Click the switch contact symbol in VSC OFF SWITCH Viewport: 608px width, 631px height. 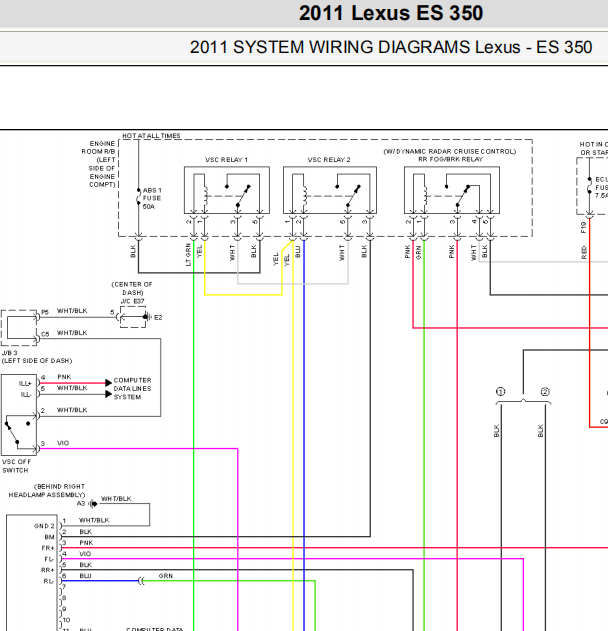pyautogui.click(x=18, y=433)
